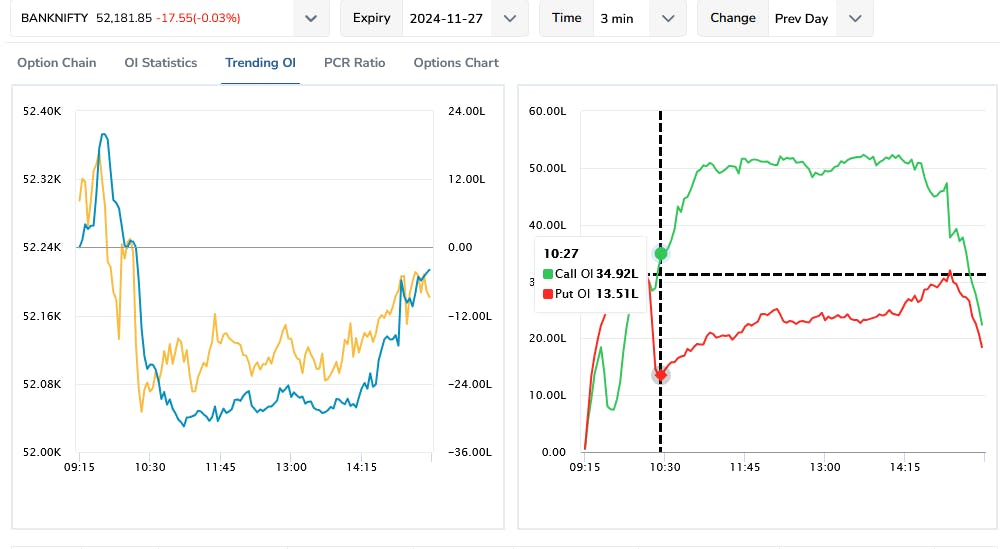
Task: Select the Trending OI tab
Action: [x=260, y=63]
